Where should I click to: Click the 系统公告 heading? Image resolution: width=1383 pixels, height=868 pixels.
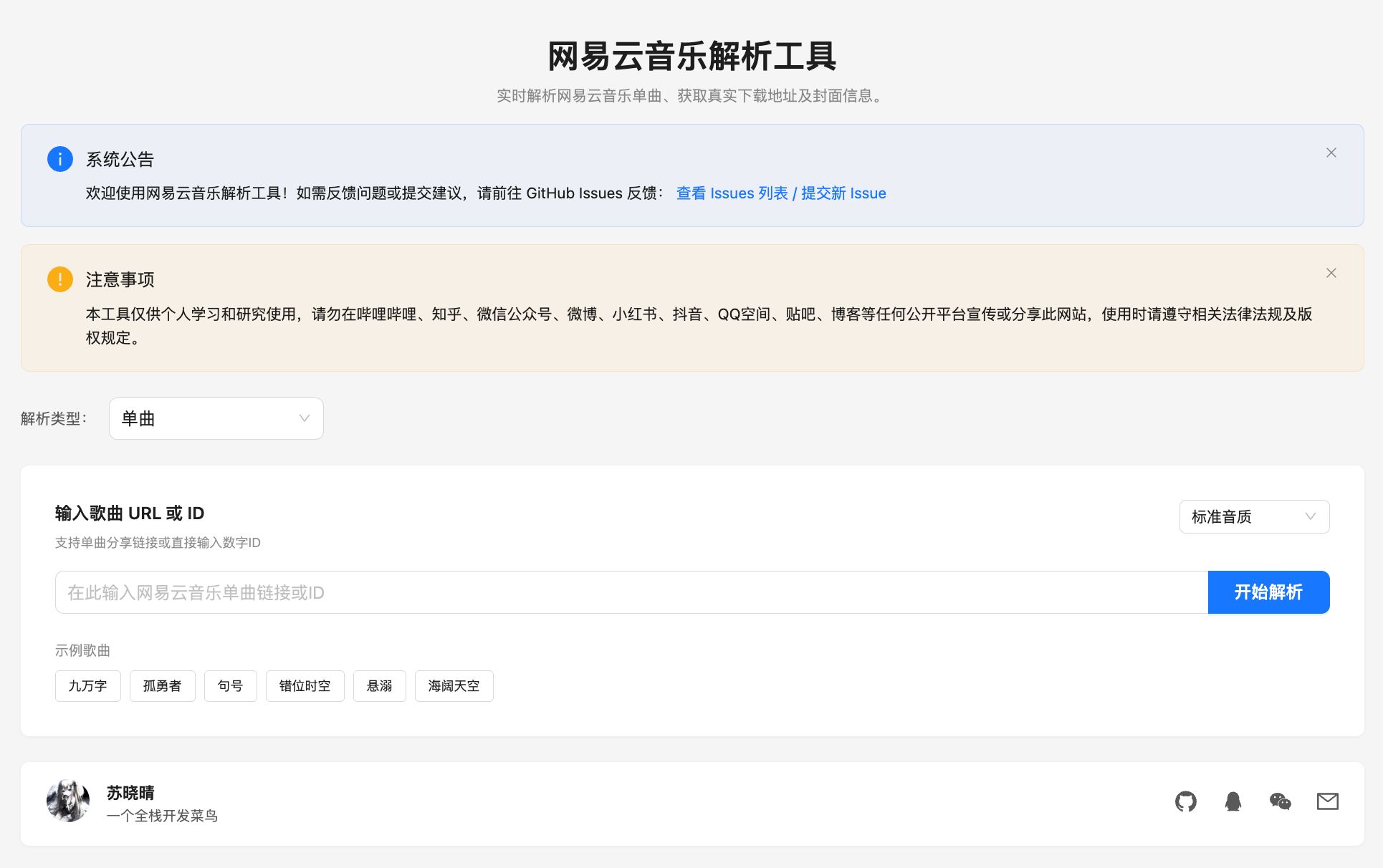120,159
